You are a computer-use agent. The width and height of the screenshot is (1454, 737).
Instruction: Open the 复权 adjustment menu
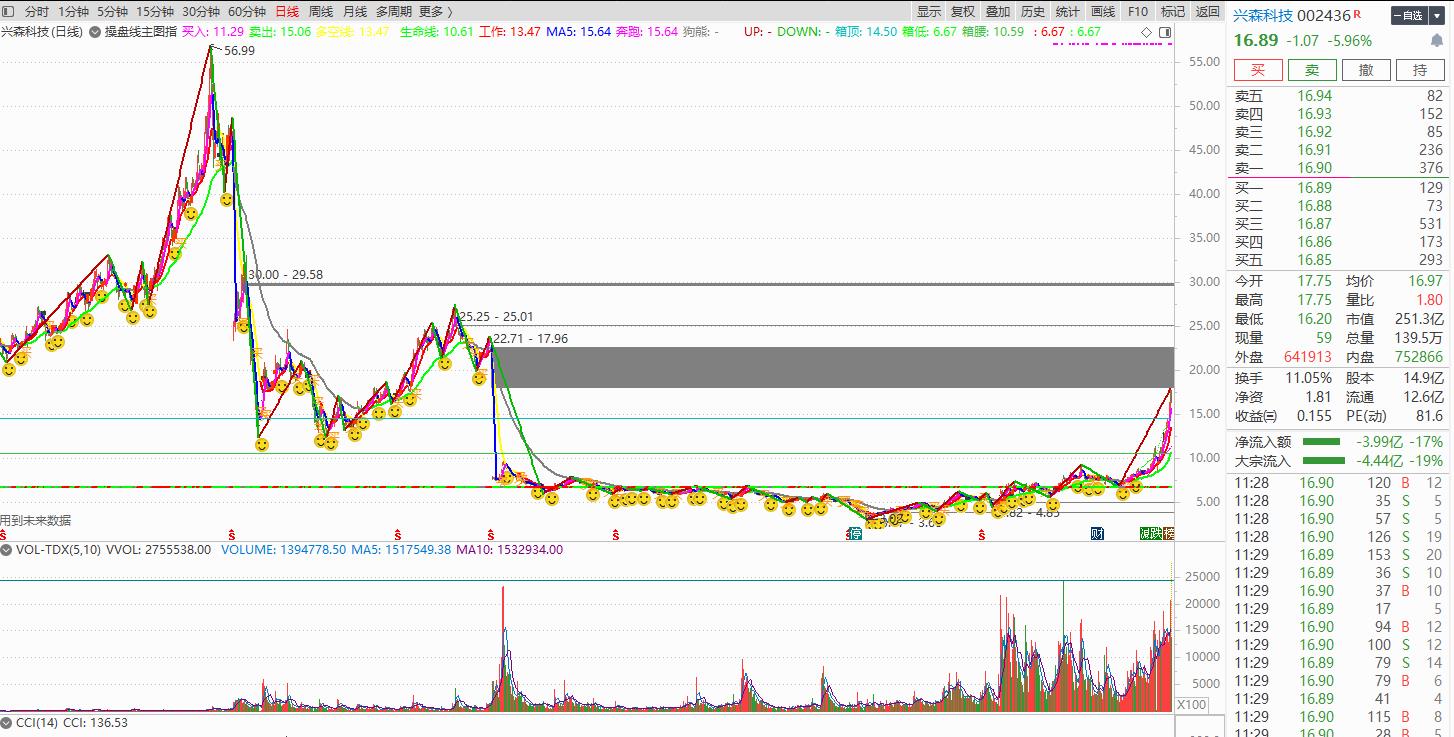(x=963, y=12)
